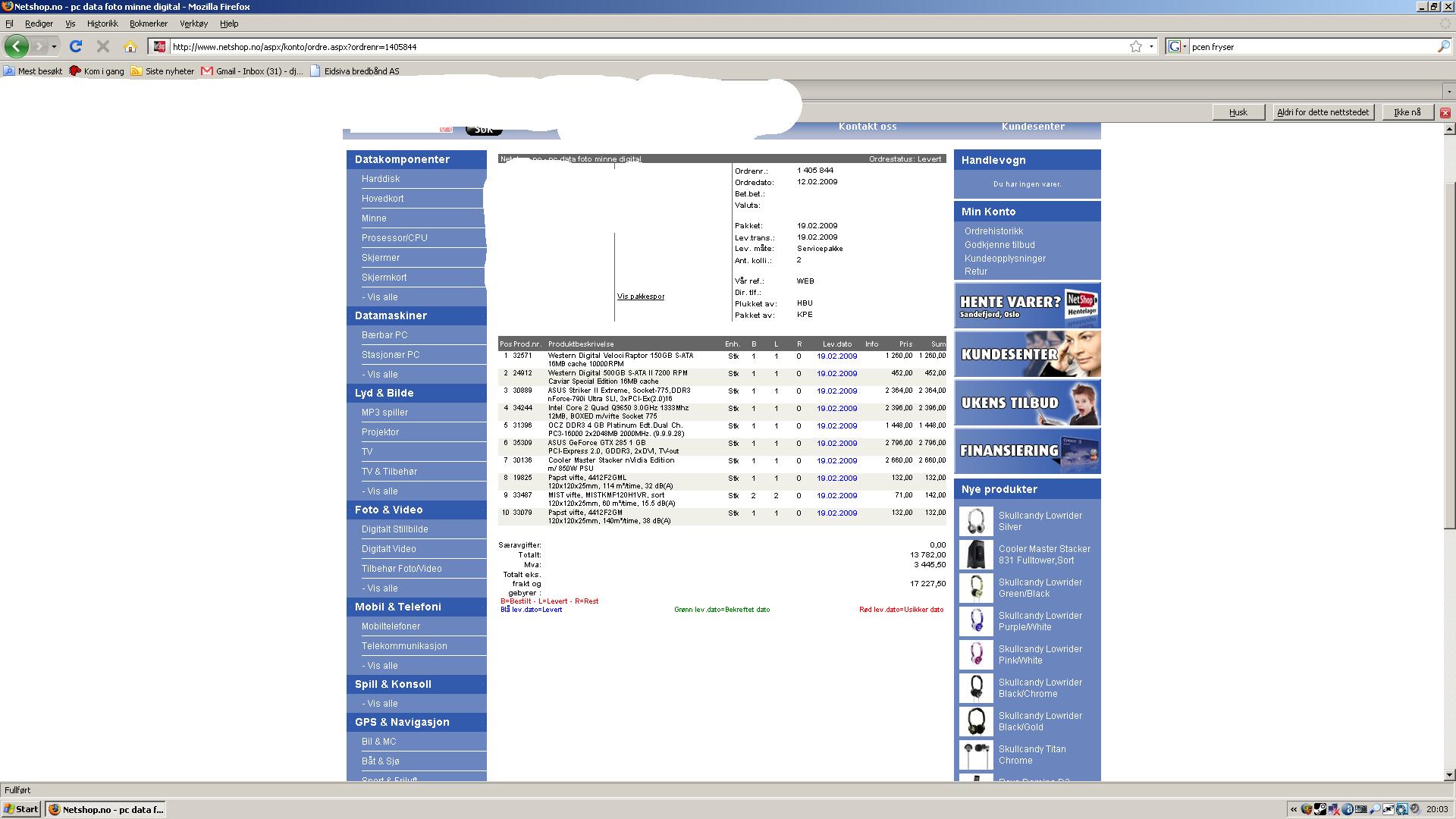Open Skullcandy Titan Chrome product
The width and height of the screenshot is (1456, 819).
1031,755
